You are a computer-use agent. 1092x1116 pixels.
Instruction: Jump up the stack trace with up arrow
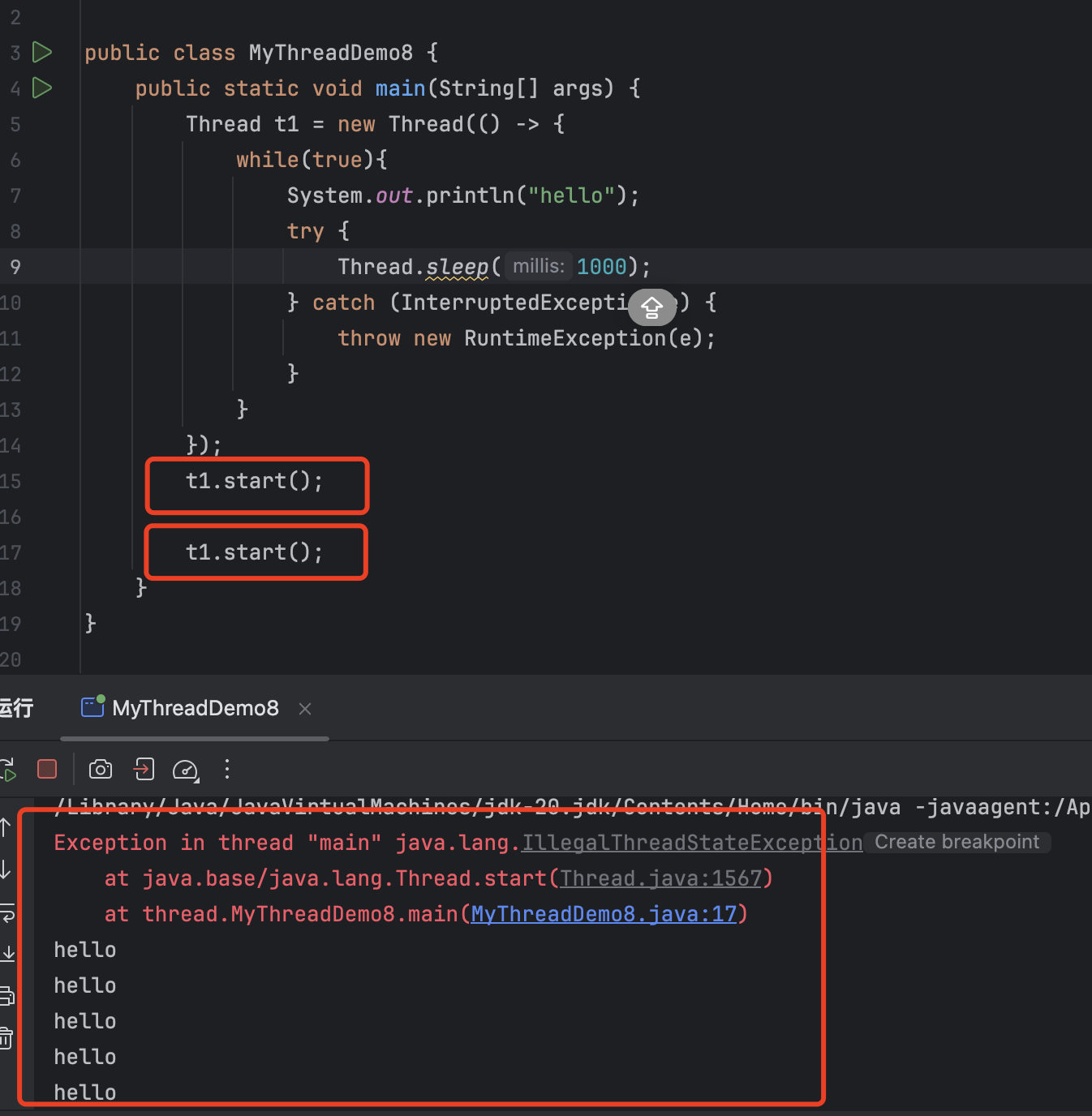[6, 827]
